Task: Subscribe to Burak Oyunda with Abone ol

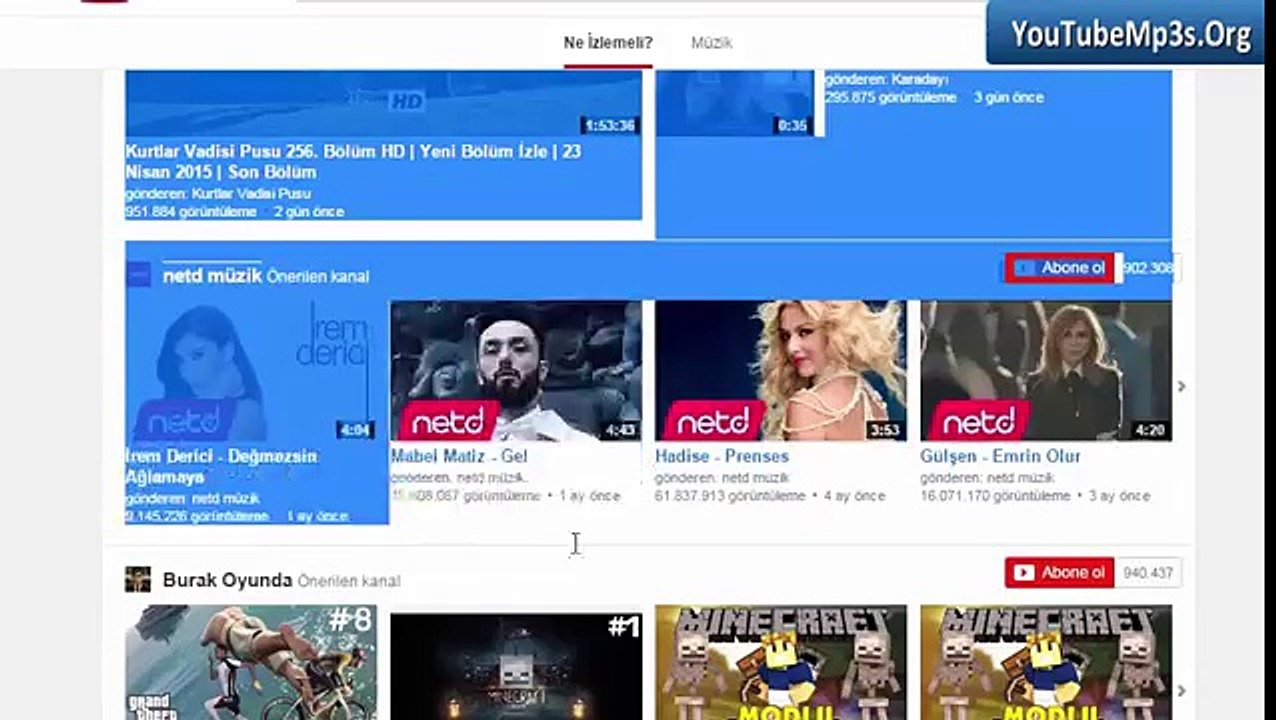Action: point(1060,573)
